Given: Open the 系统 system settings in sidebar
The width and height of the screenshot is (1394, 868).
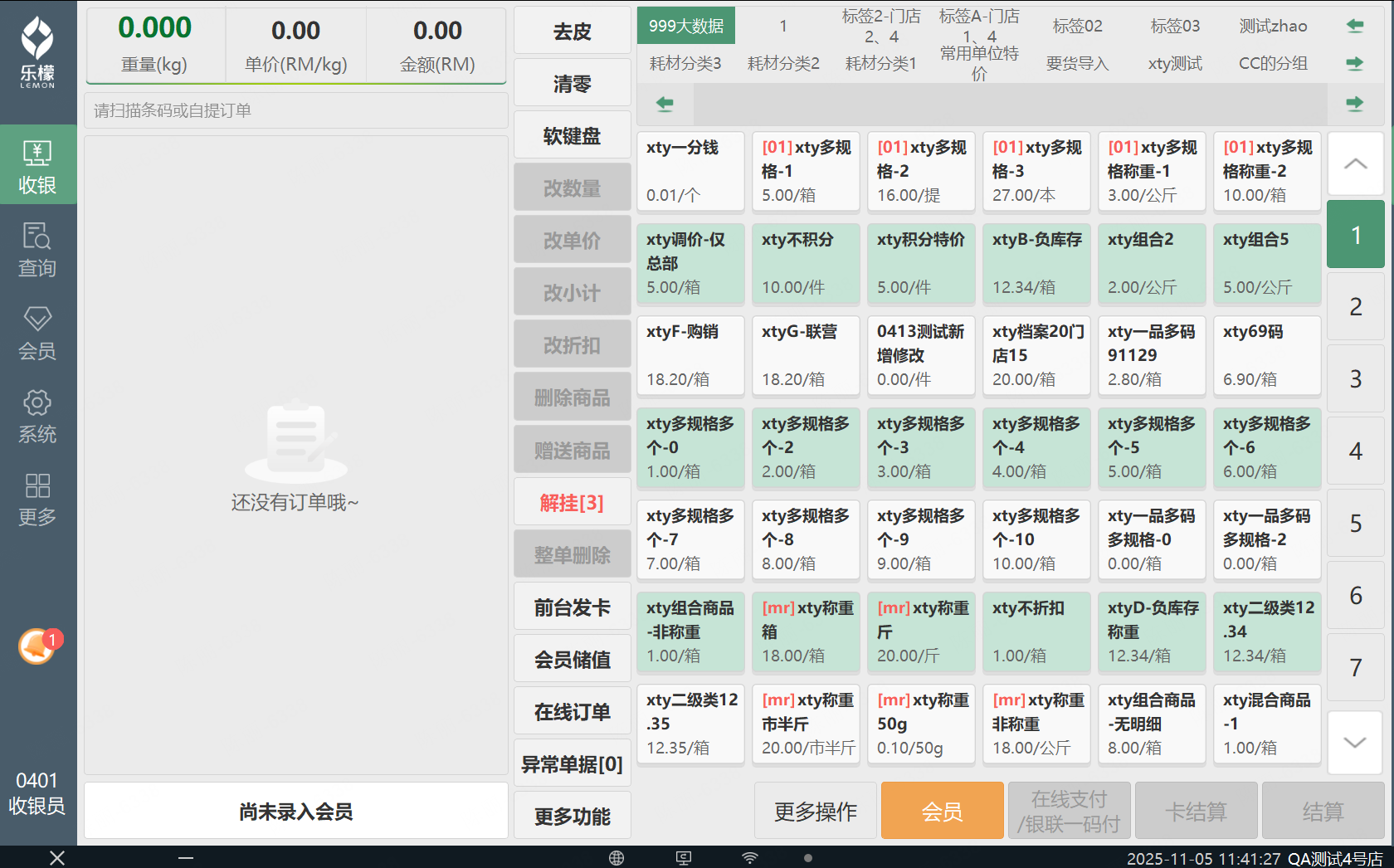Looking at the screenshot, I should 38,415.
